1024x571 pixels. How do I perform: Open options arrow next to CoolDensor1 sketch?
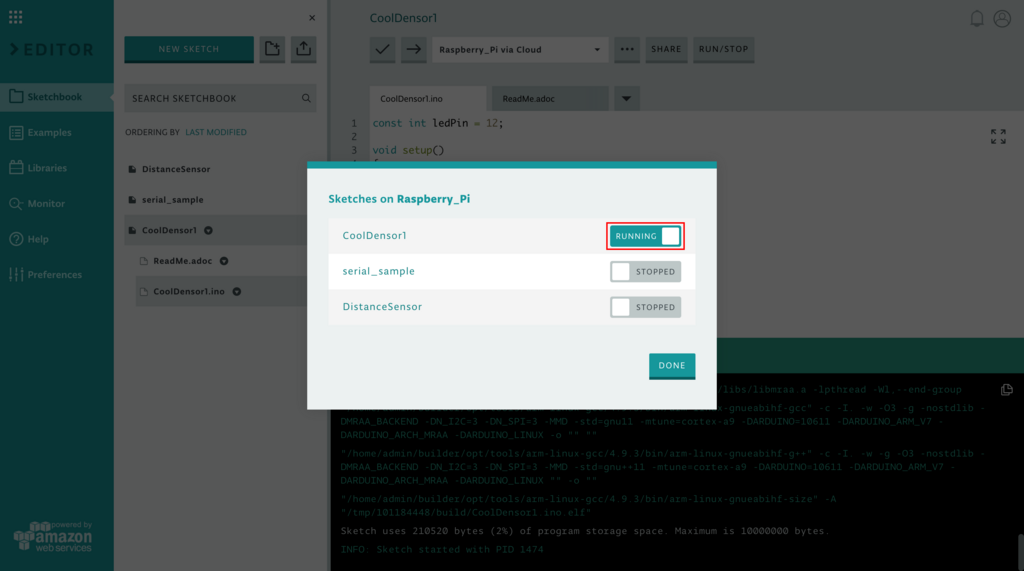(x=208, y=231)
